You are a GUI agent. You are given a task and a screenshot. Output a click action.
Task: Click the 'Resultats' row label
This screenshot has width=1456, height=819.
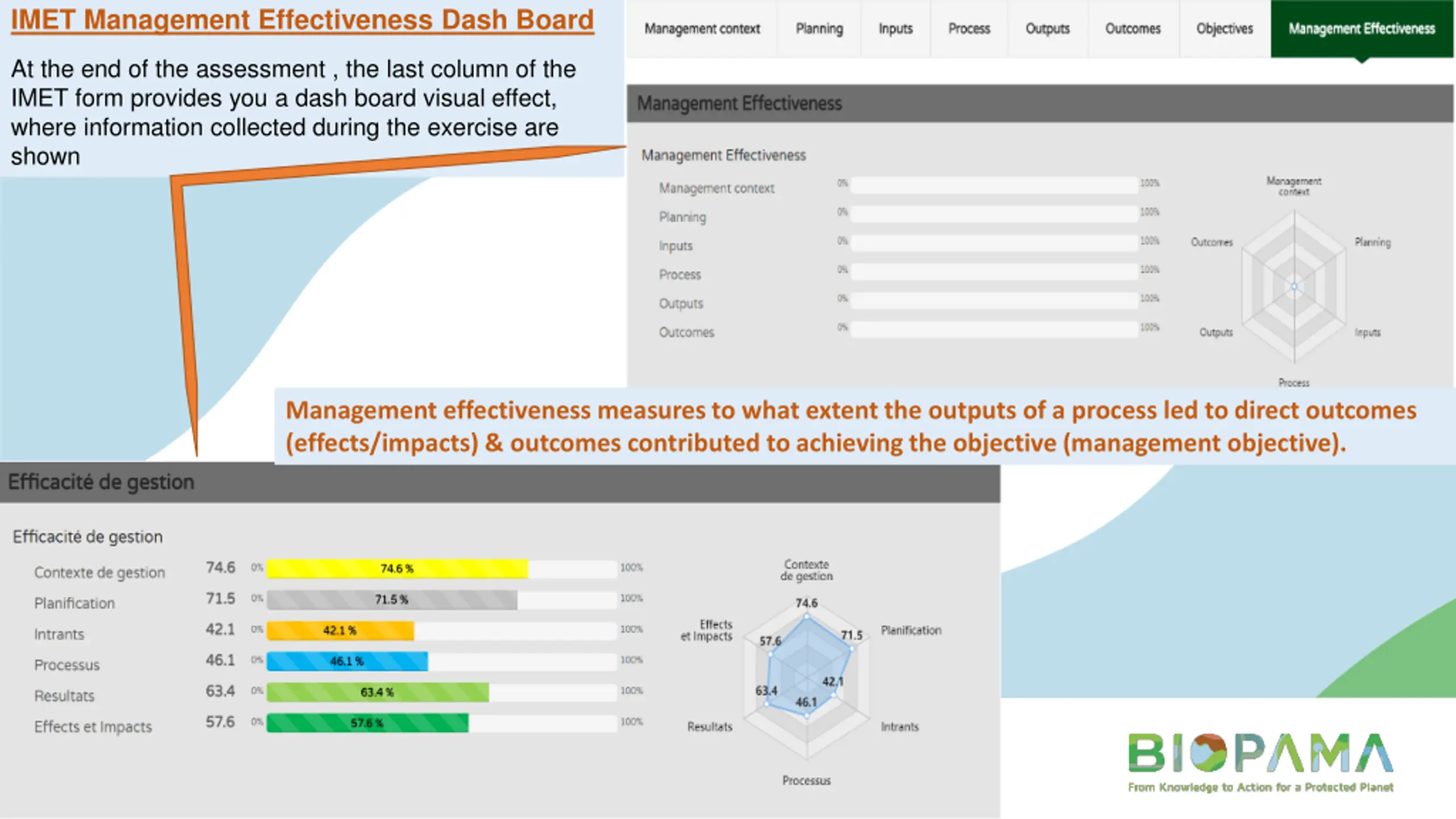64,696
